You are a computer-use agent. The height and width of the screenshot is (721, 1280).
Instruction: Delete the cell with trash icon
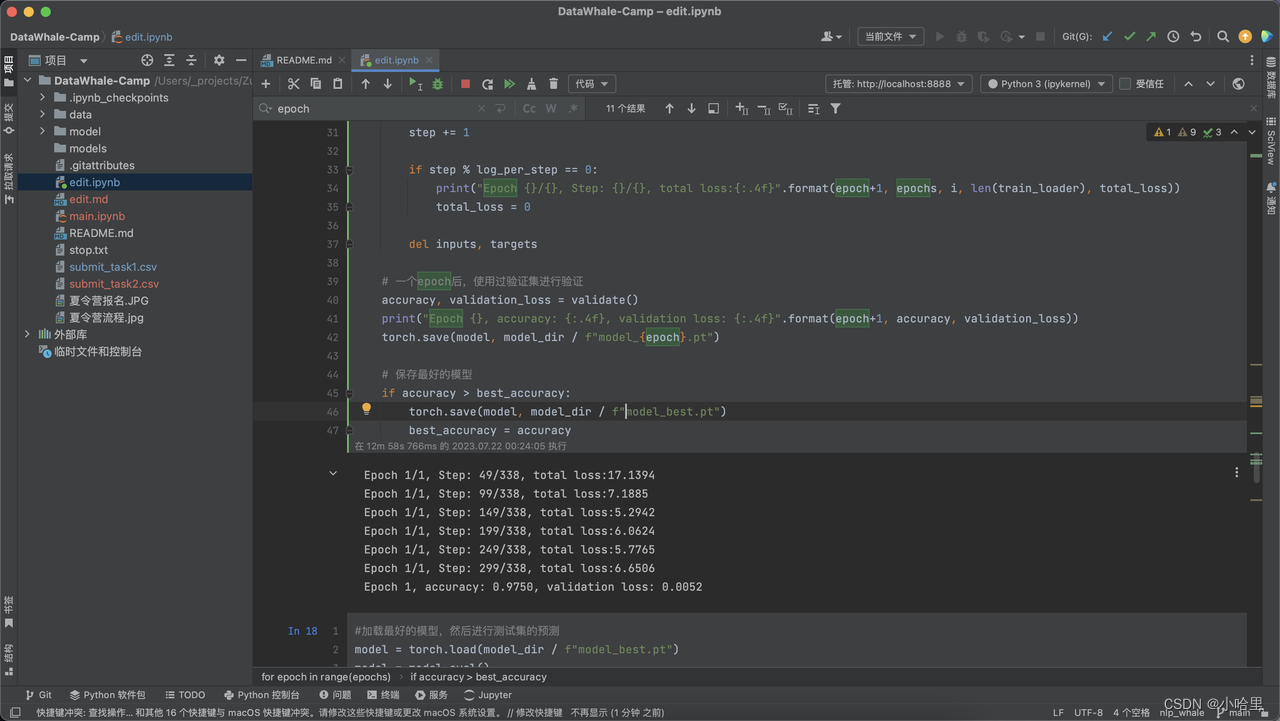point(553,84)
